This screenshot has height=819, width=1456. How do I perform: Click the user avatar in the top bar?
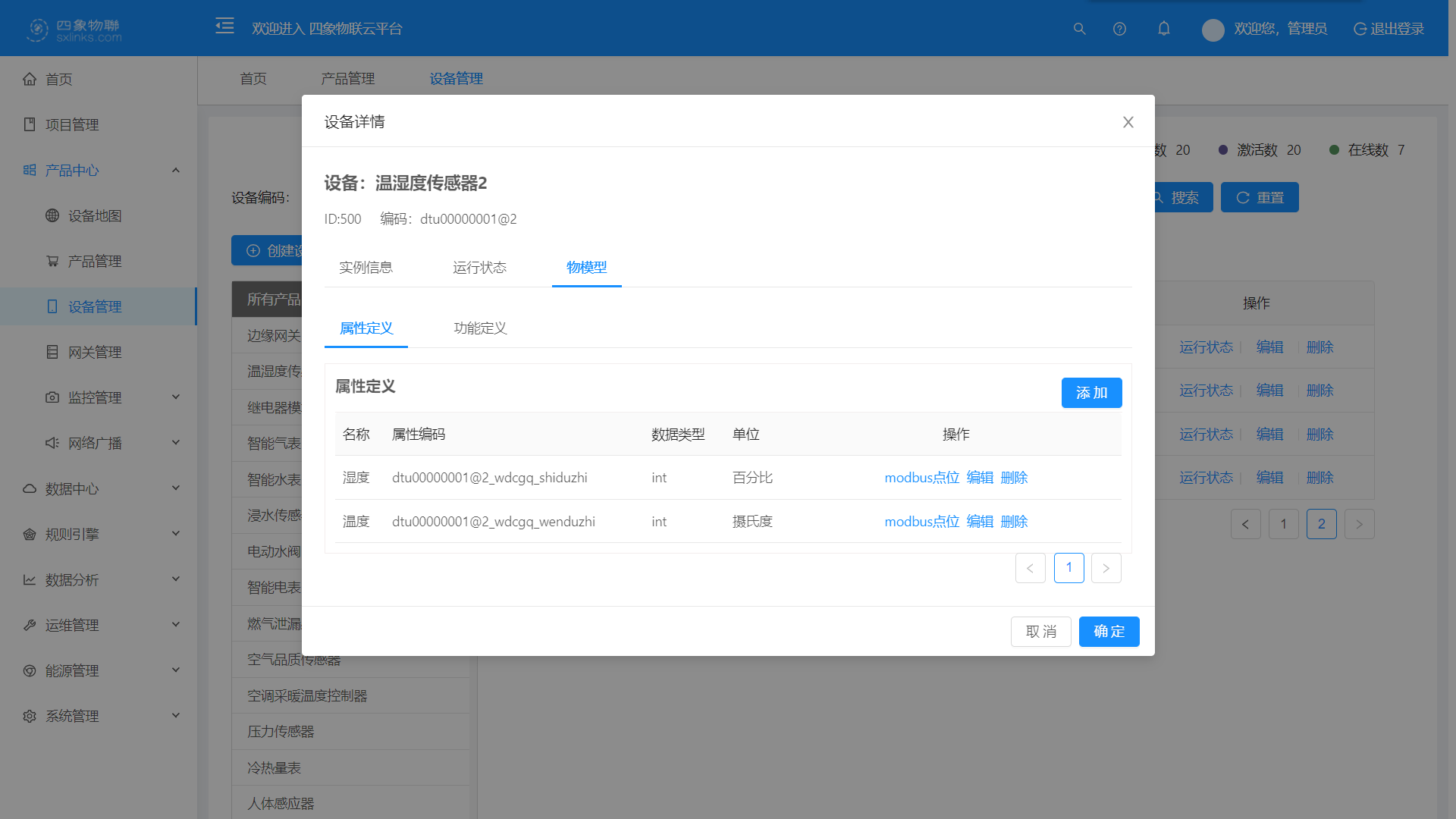[1213, 30]
